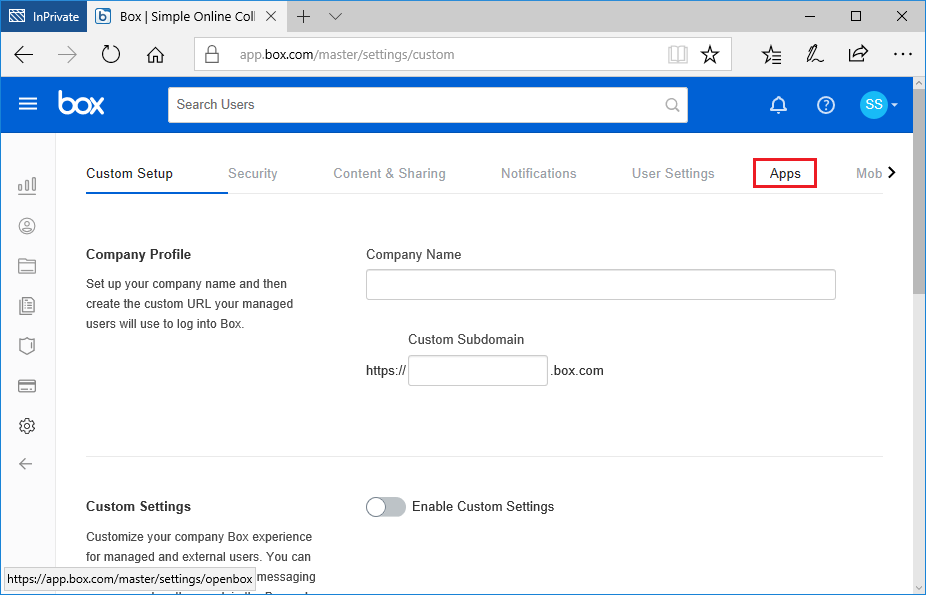
Task: Click the add notes pen icon
Action: 814,54
